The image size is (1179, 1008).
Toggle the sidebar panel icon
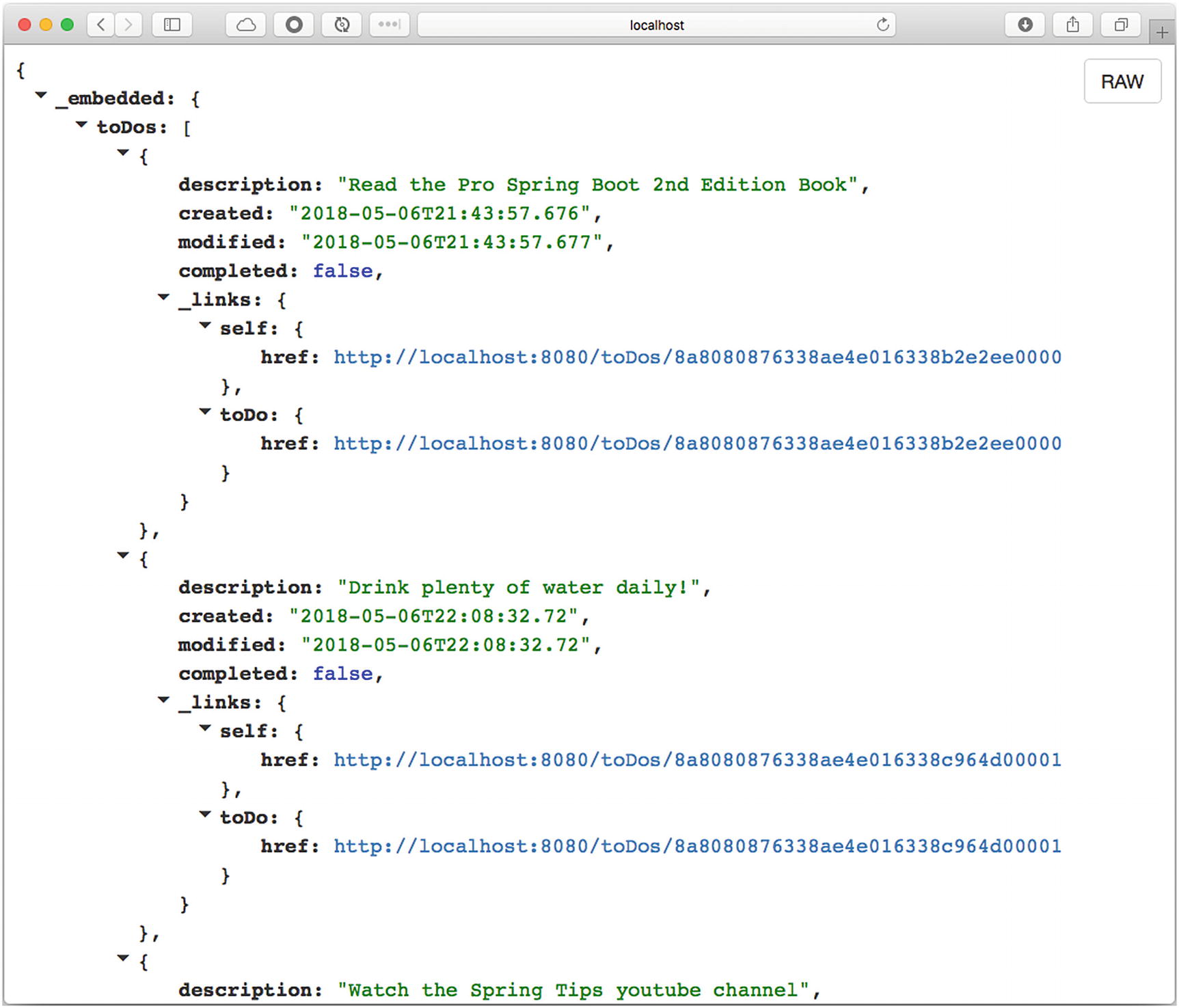172,25
